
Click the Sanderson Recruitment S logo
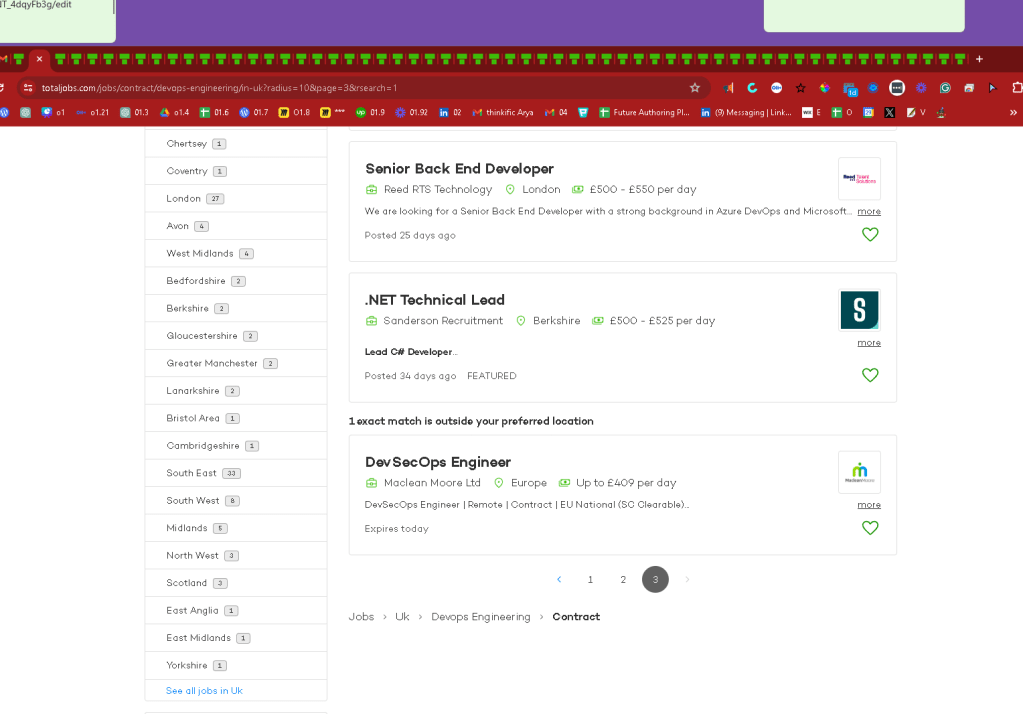[x=859, y=309]
